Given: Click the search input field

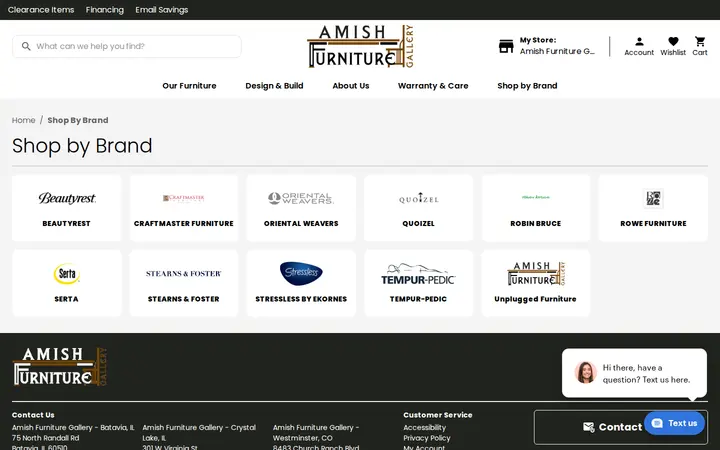Looking at the screenshot, I should coord(127,46).
